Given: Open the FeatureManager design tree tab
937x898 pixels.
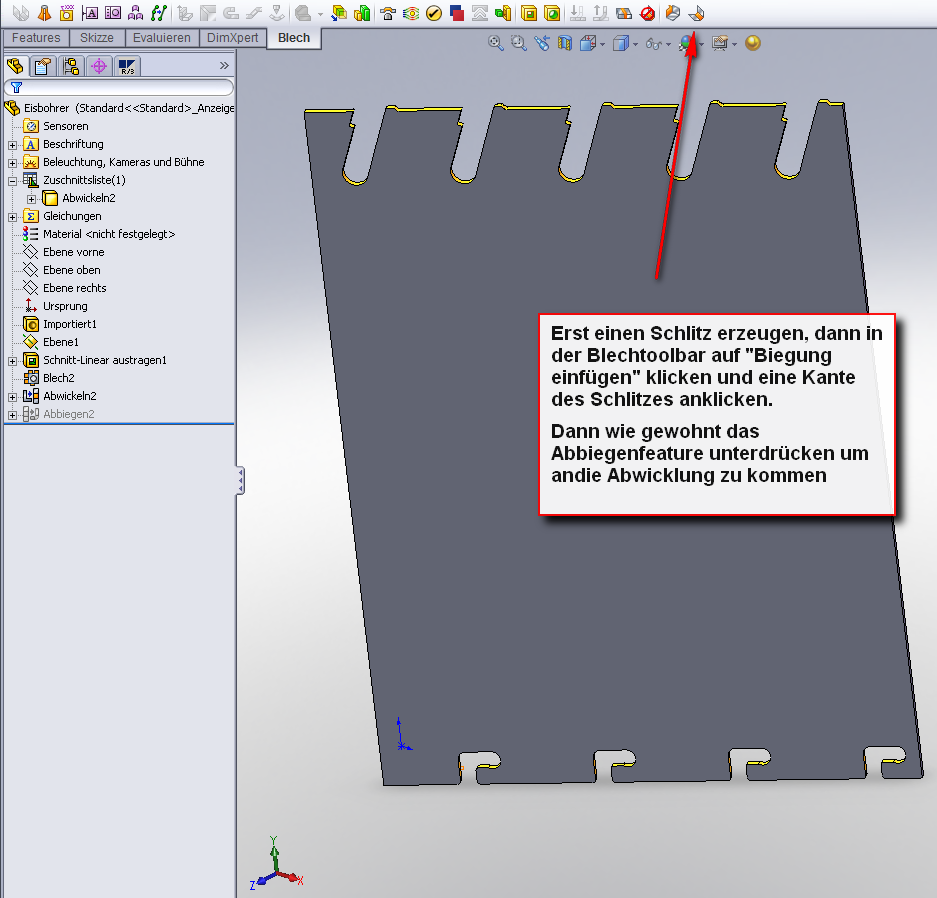Looking at the screenshot, I should point(15,66).
